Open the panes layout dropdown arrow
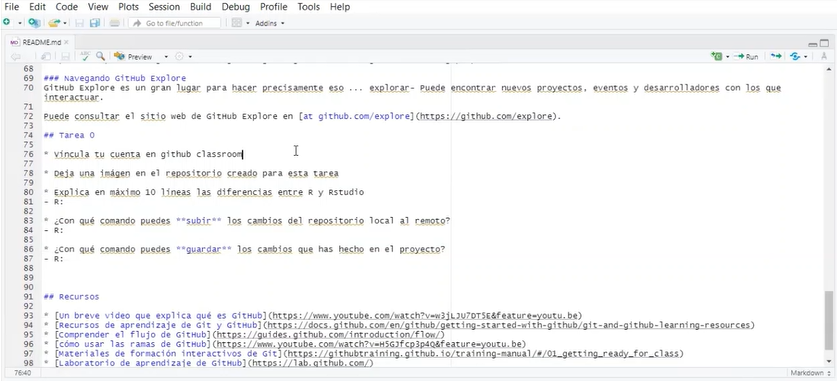837x381 pixels. tap(248, 23)
